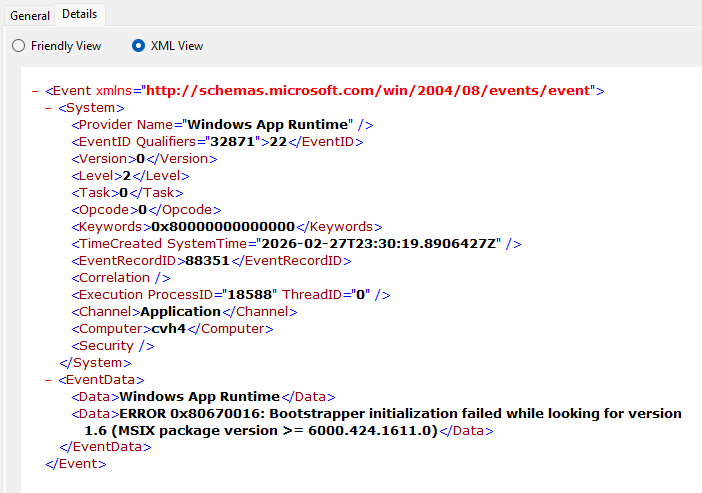Image resolution: width=702 pixels, height=493 pixels.
Task: Click the Opcode element line
Action: [x=146, y=210]
